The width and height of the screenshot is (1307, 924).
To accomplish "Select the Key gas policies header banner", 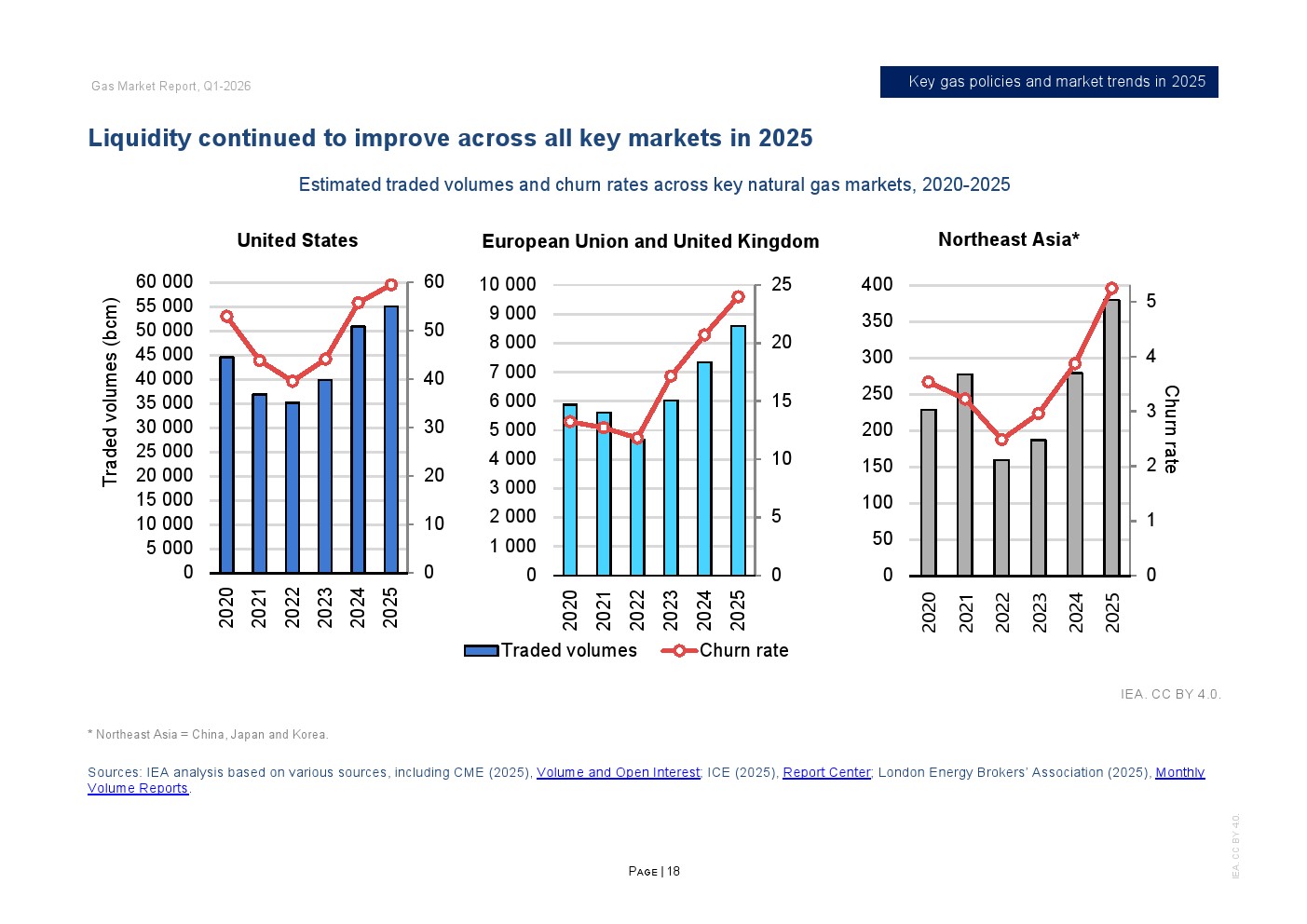I will [1049, 82].
